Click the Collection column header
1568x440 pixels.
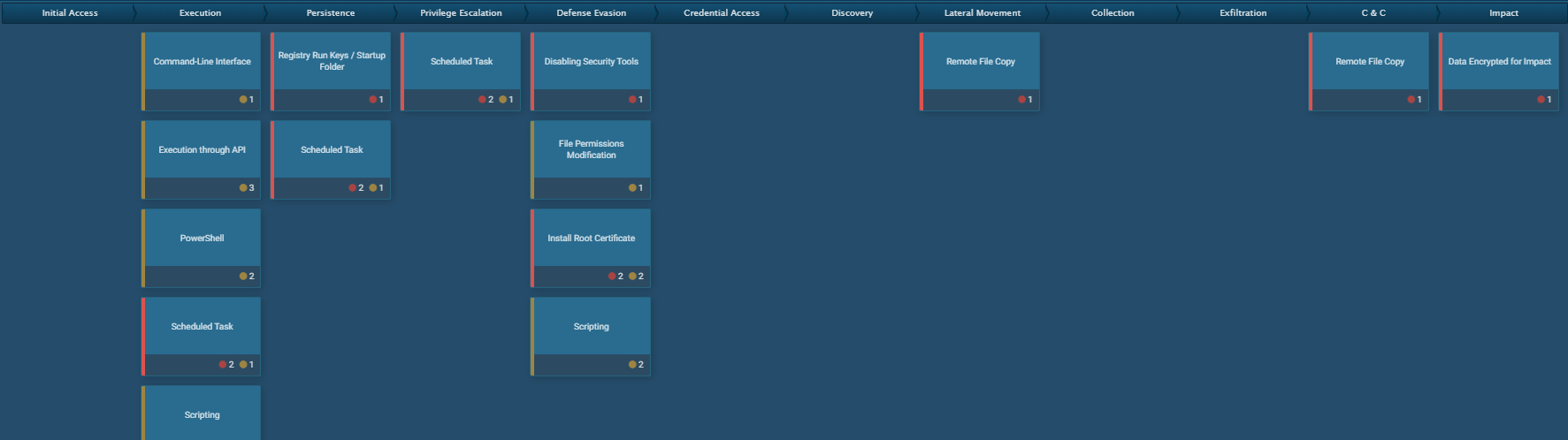(x=1113, y=13)
